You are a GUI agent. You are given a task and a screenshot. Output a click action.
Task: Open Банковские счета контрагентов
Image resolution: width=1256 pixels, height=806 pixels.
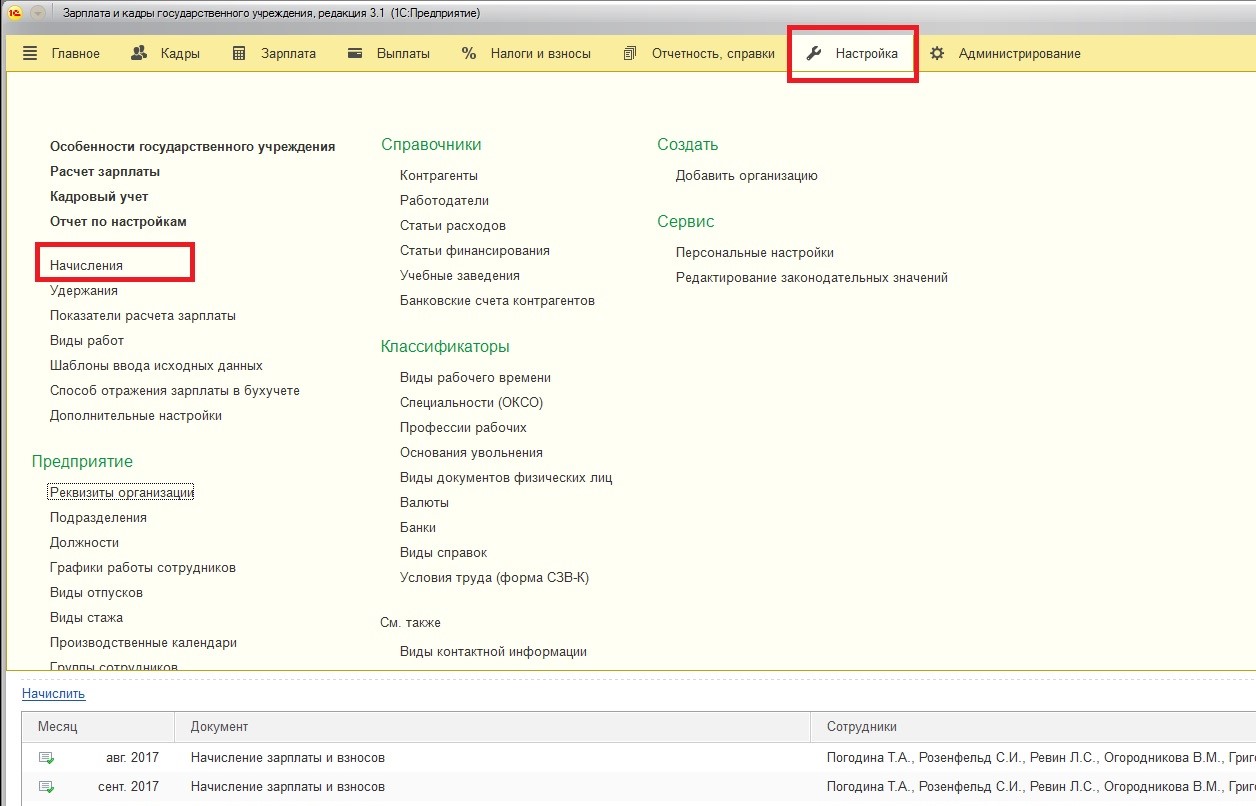point(497,300)
